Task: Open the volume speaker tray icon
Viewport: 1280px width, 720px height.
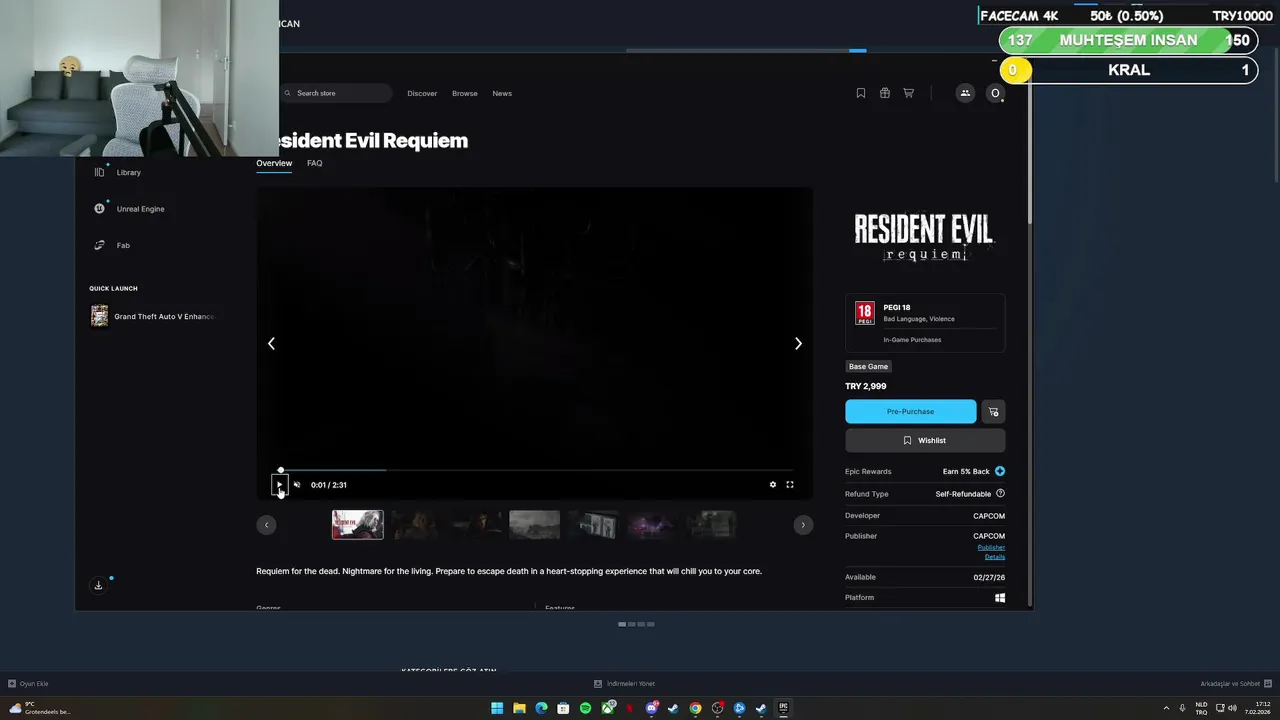Action: pyautogui.click(x=1232, y=708)
